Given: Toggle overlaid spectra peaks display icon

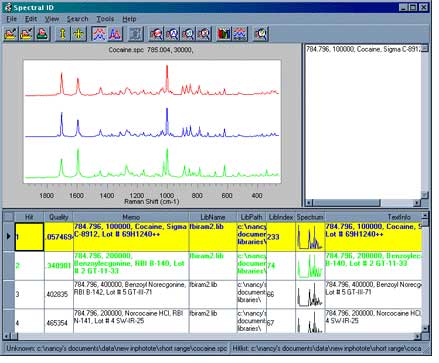Looking at the screenshot, I should 115,34.
